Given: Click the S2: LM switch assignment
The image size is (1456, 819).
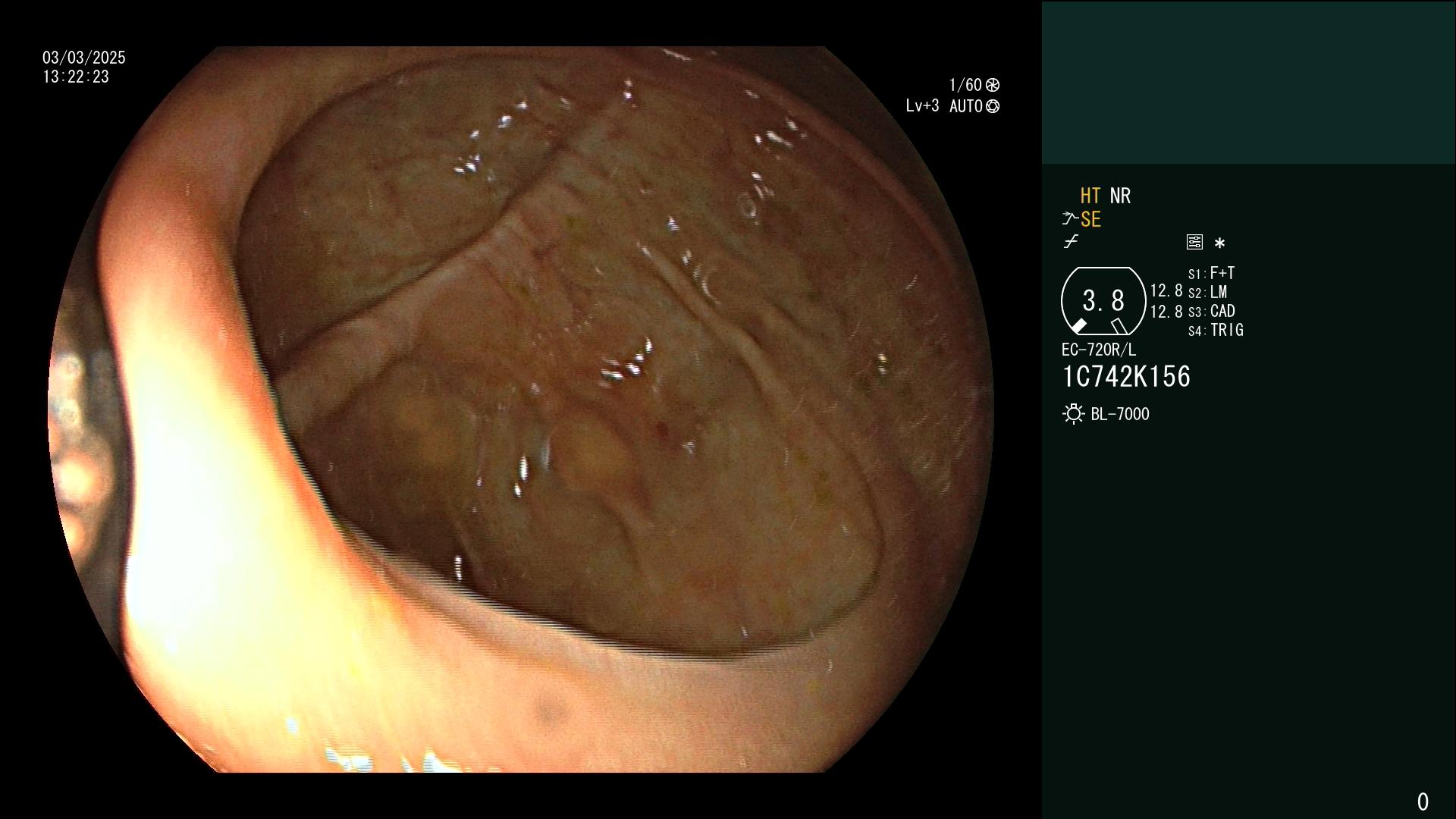Looking at the screenshot, I should click(x=1207, y=292).
